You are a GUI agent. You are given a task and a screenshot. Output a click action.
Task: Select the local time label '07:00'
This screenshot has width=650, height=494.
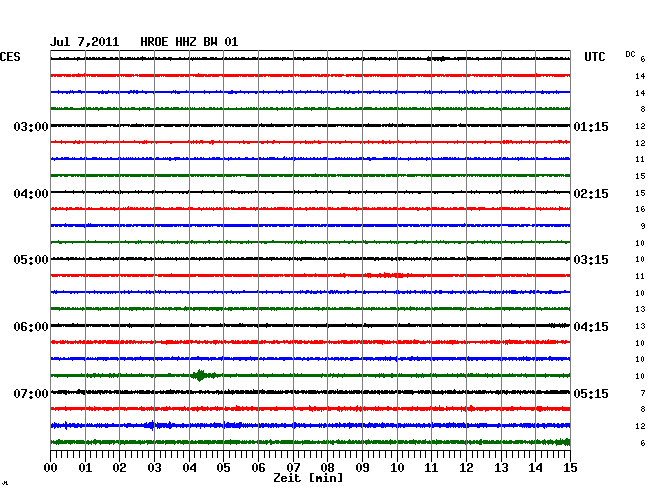(31, 393)
